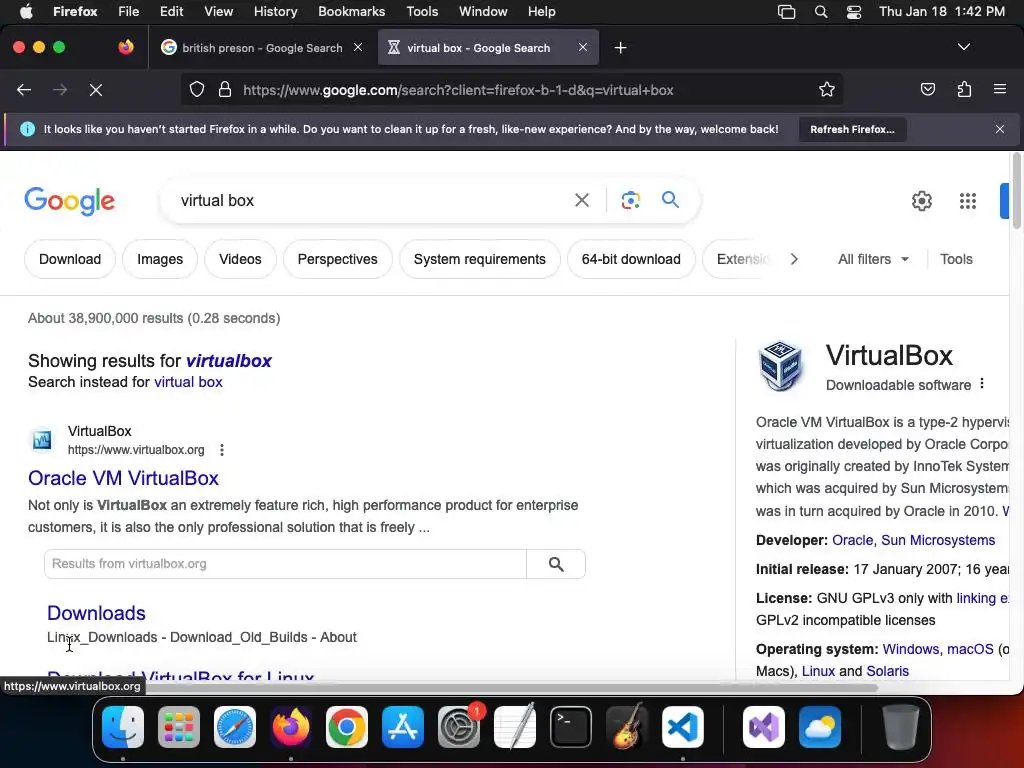Open the Bookmarks menu

tap(351, 12)
